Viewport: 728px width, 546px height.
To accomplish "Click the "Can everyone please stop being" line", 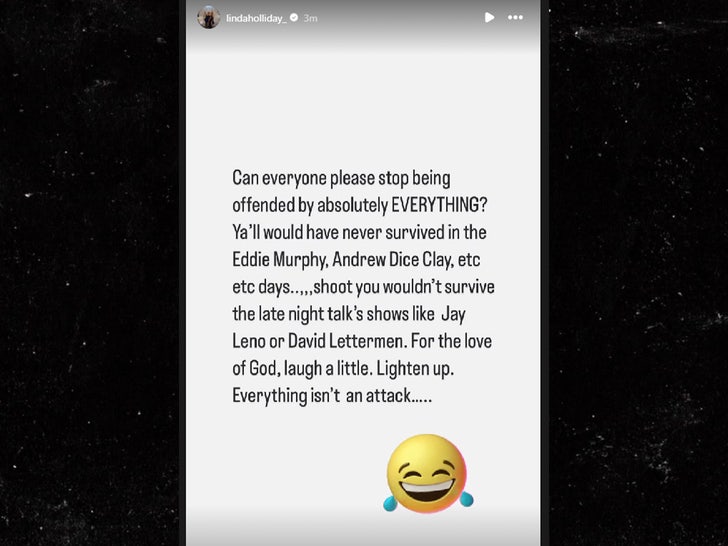I will point(341,178).
